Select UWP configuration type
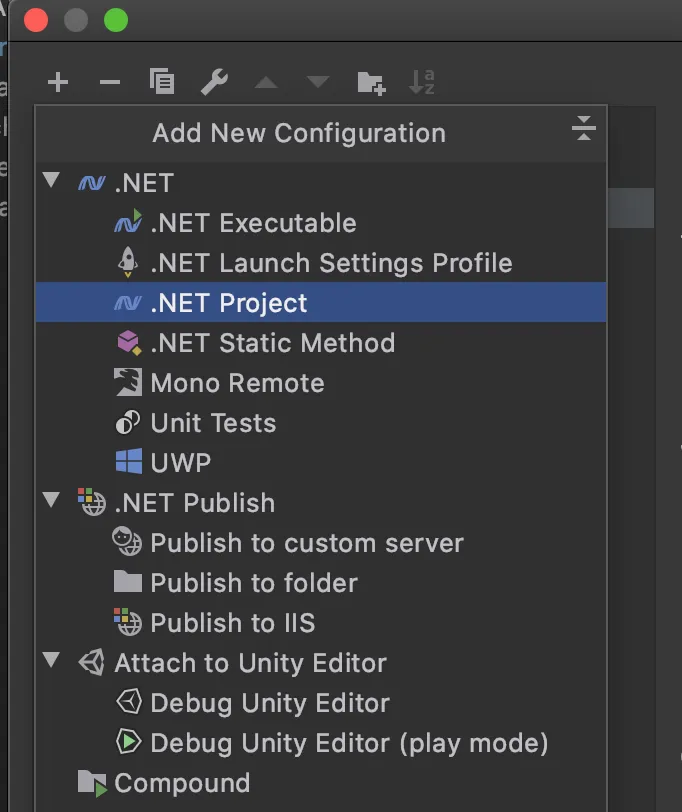682x812 pixels. [321, 462]
